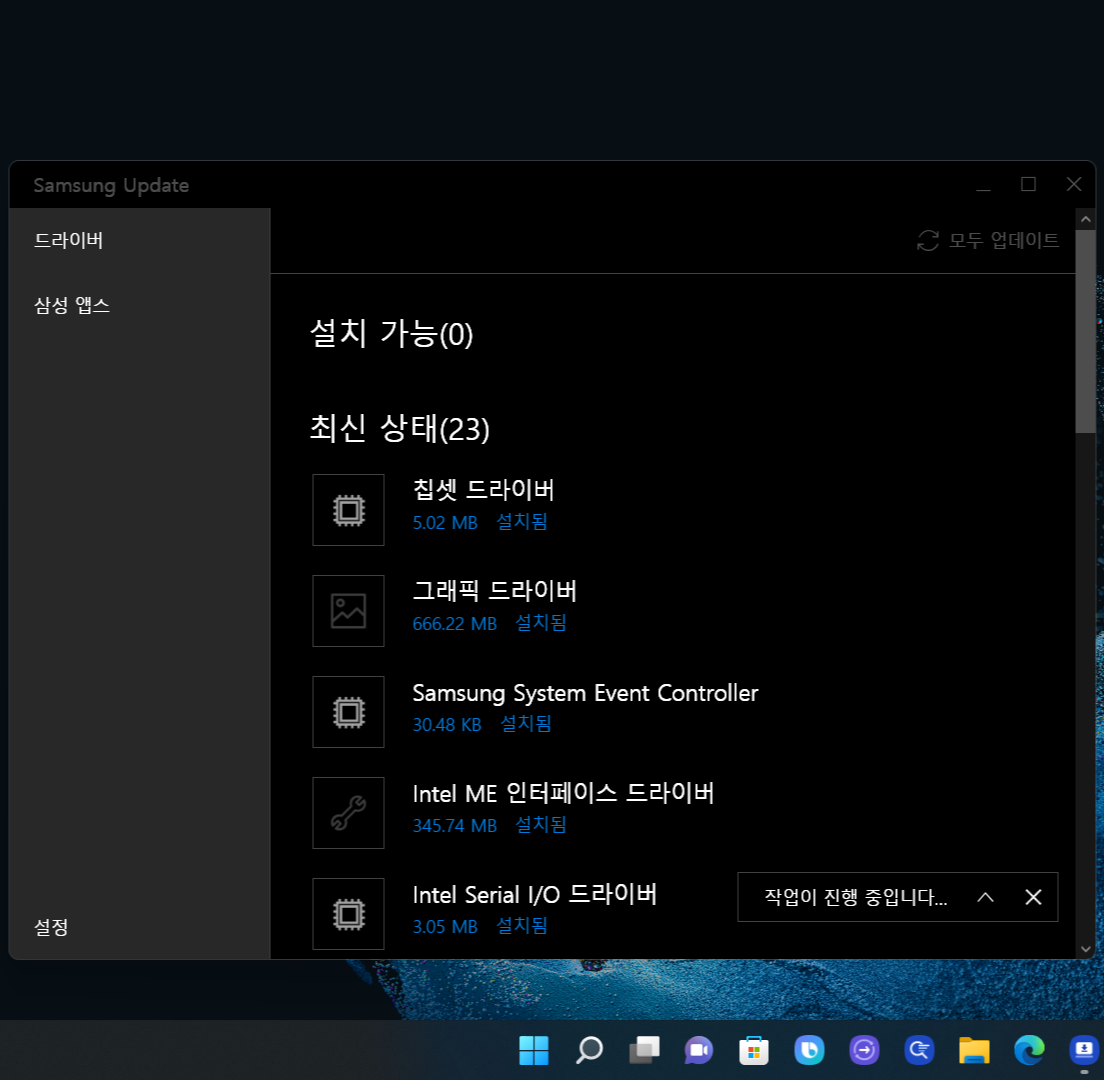Maximize the Samsung Update window
Screen dimensions: 1104x1080
tap(1028, 184)
